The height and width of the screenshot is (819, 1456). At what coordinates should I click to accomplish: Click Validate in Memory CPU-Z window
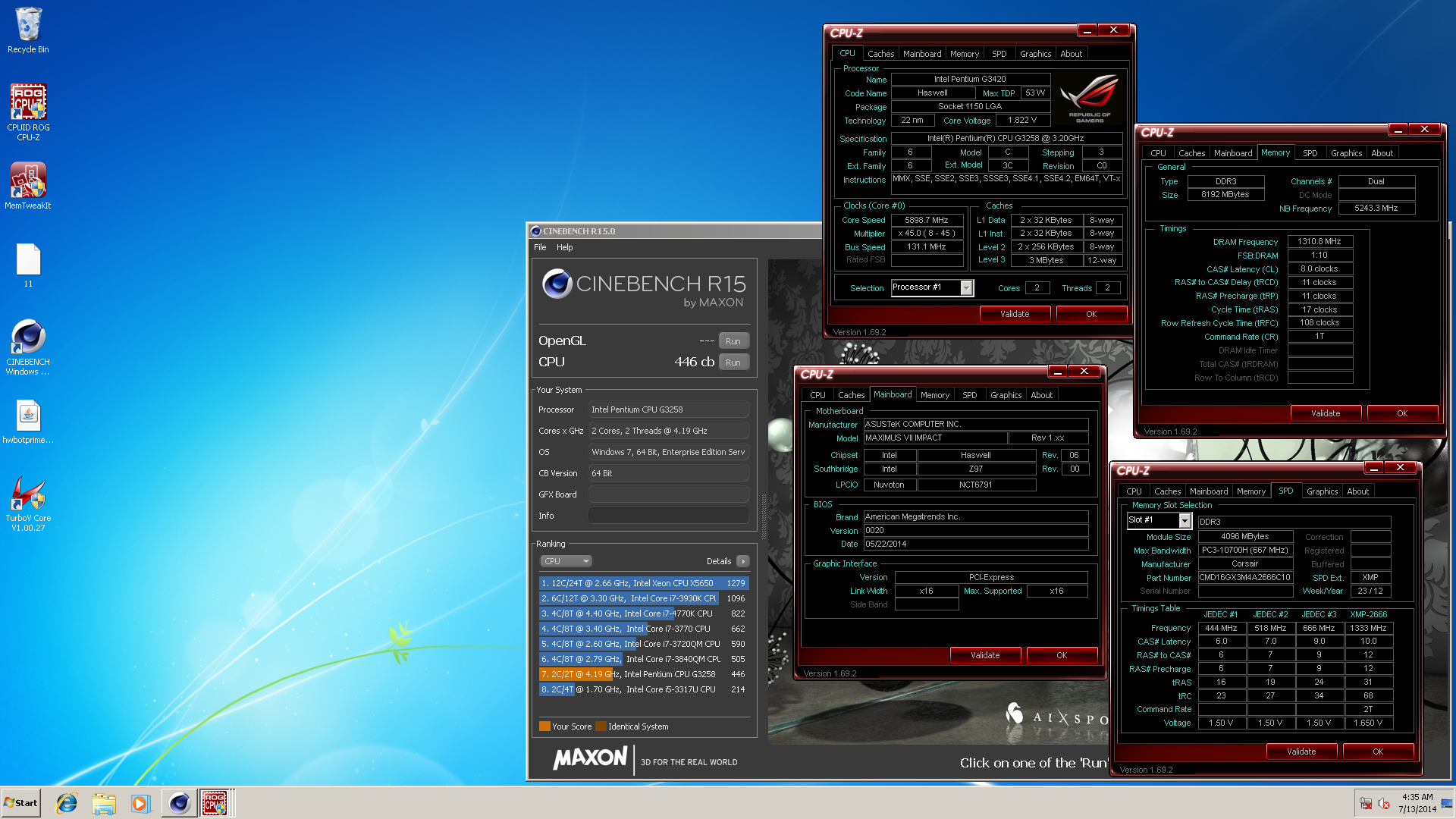click(1326, 413)
